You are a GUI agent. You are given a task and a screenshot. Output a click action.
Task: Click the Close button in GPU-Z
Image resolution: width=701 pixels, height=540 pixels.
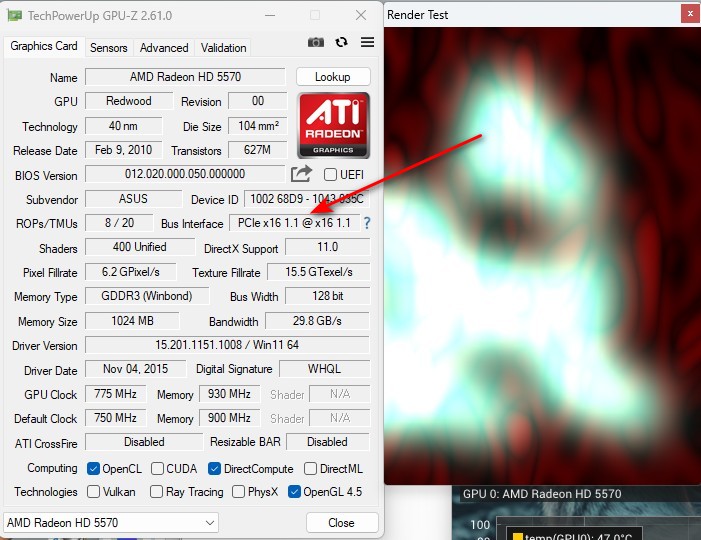342,523
